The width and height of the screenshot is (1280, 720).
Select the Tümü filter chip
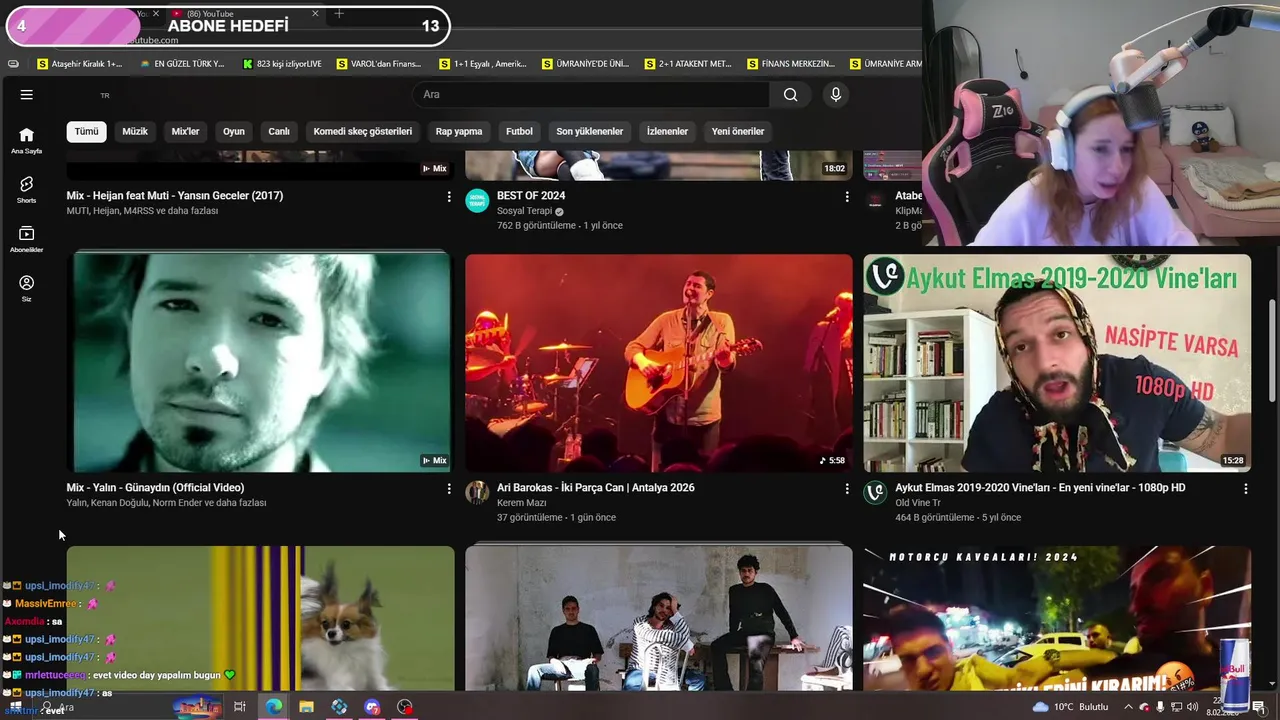(87, 131)
